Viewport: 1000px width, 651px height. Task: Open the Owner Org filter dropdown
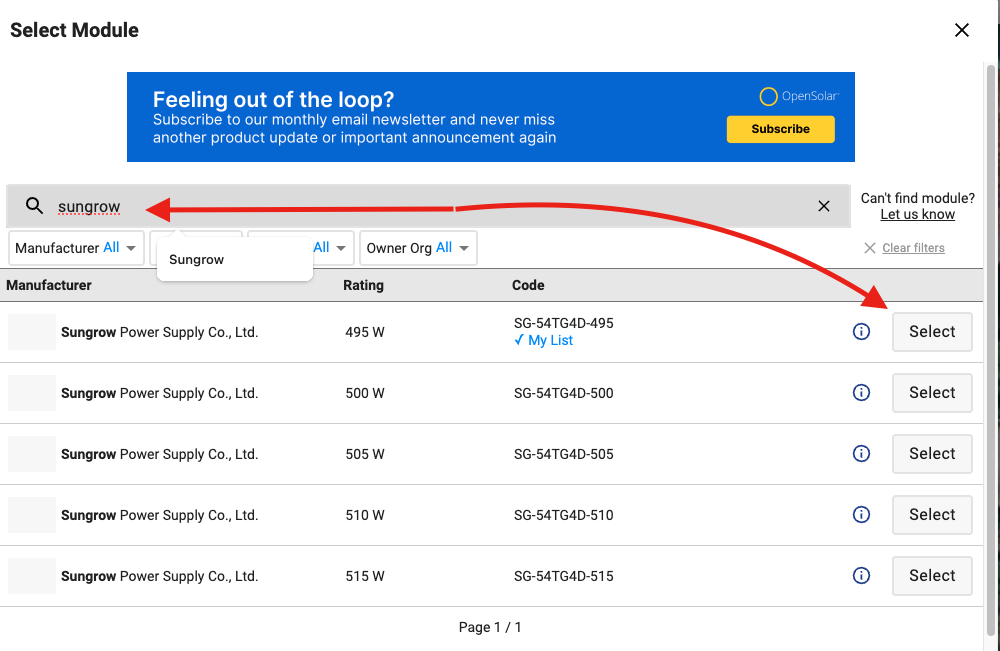418,248
